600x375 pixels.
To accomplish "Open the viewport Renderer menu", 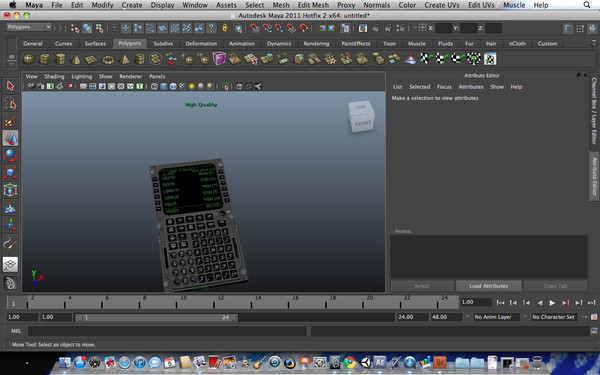I will (130, 77).
